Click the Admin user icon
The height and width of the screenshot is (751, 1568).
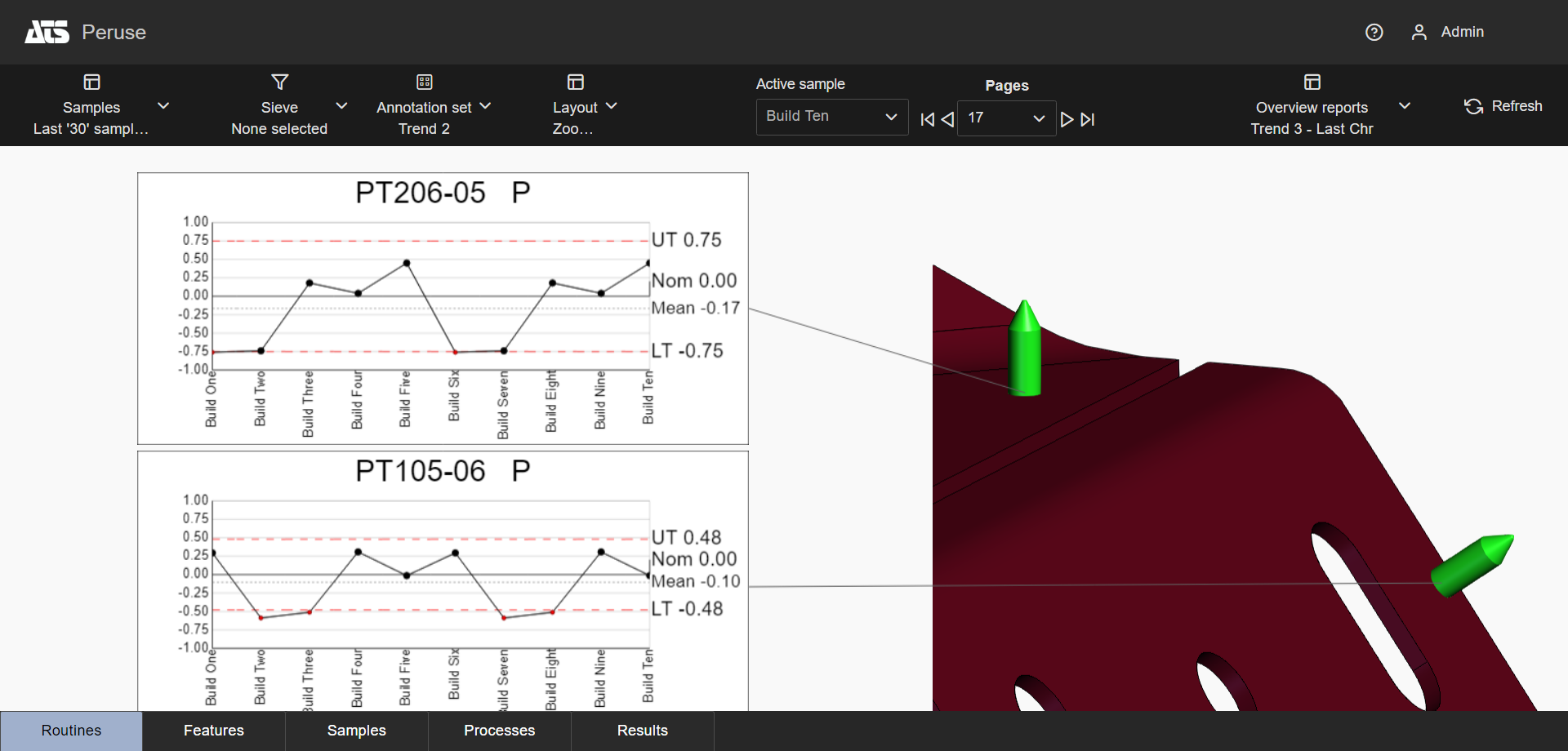click(1419, 32)
